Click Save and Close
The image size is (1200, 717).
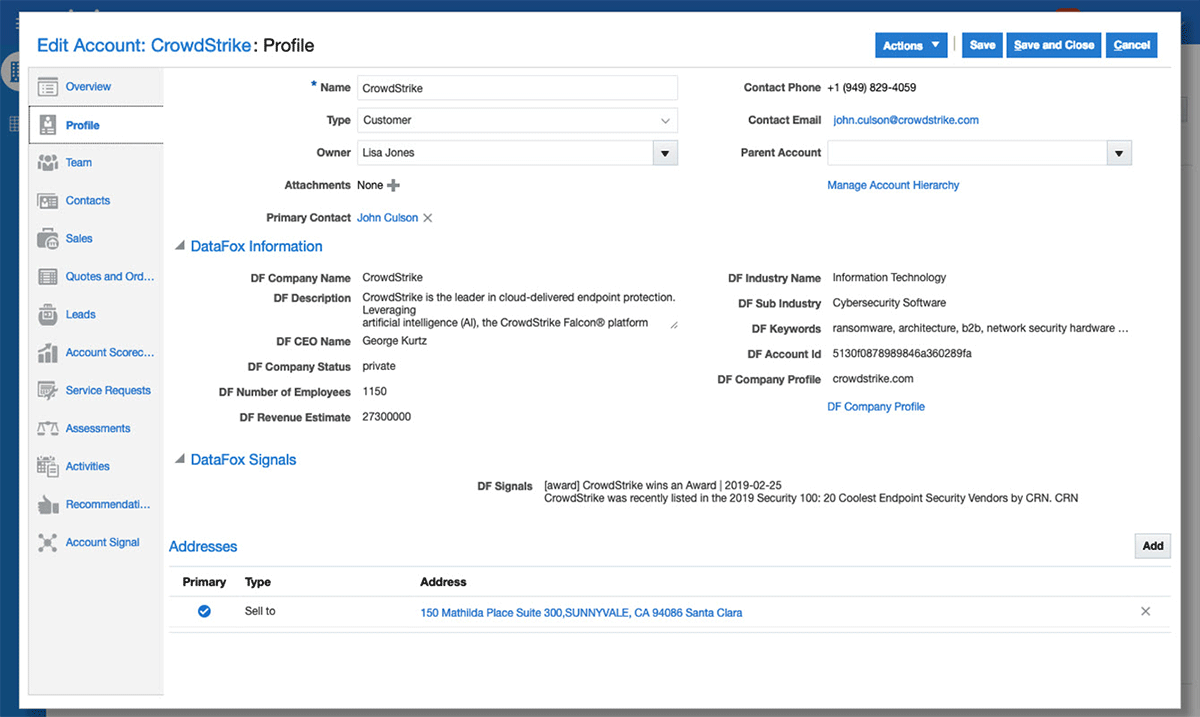(x=1054, y=45)
